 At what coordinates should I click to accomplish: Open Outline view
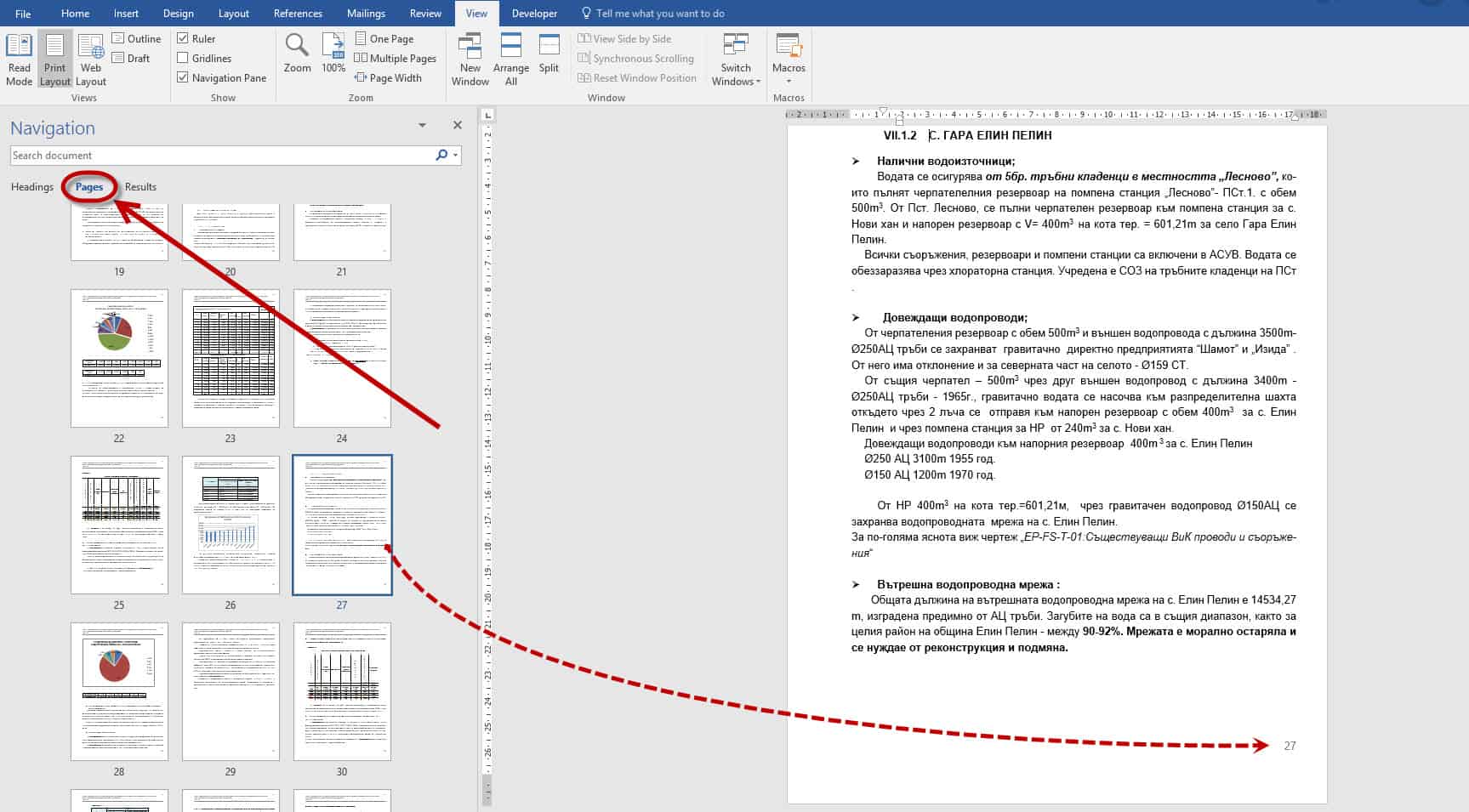[136, 38]
